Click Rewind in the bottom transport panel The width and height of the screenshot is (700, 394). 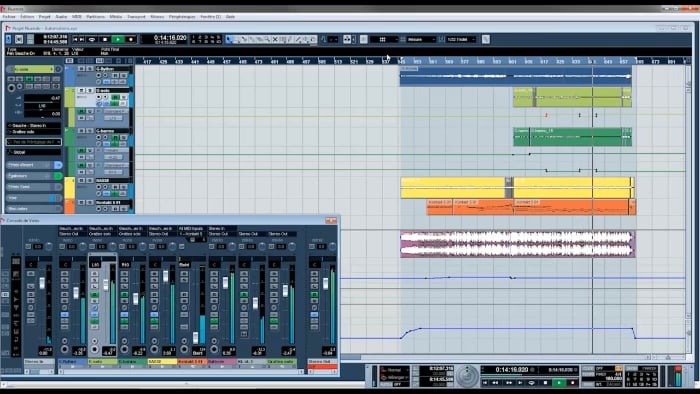(495, 382)
